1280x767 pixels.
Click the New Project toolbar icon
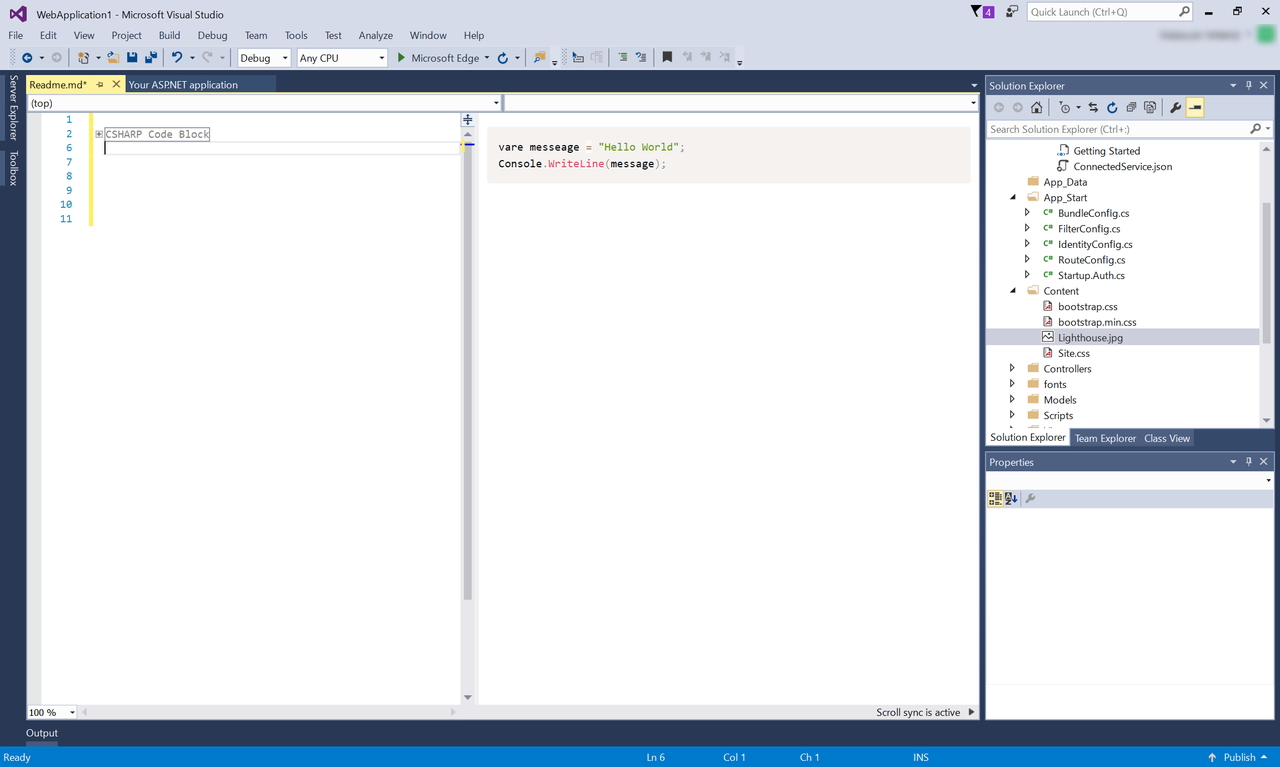click(84, 58)
